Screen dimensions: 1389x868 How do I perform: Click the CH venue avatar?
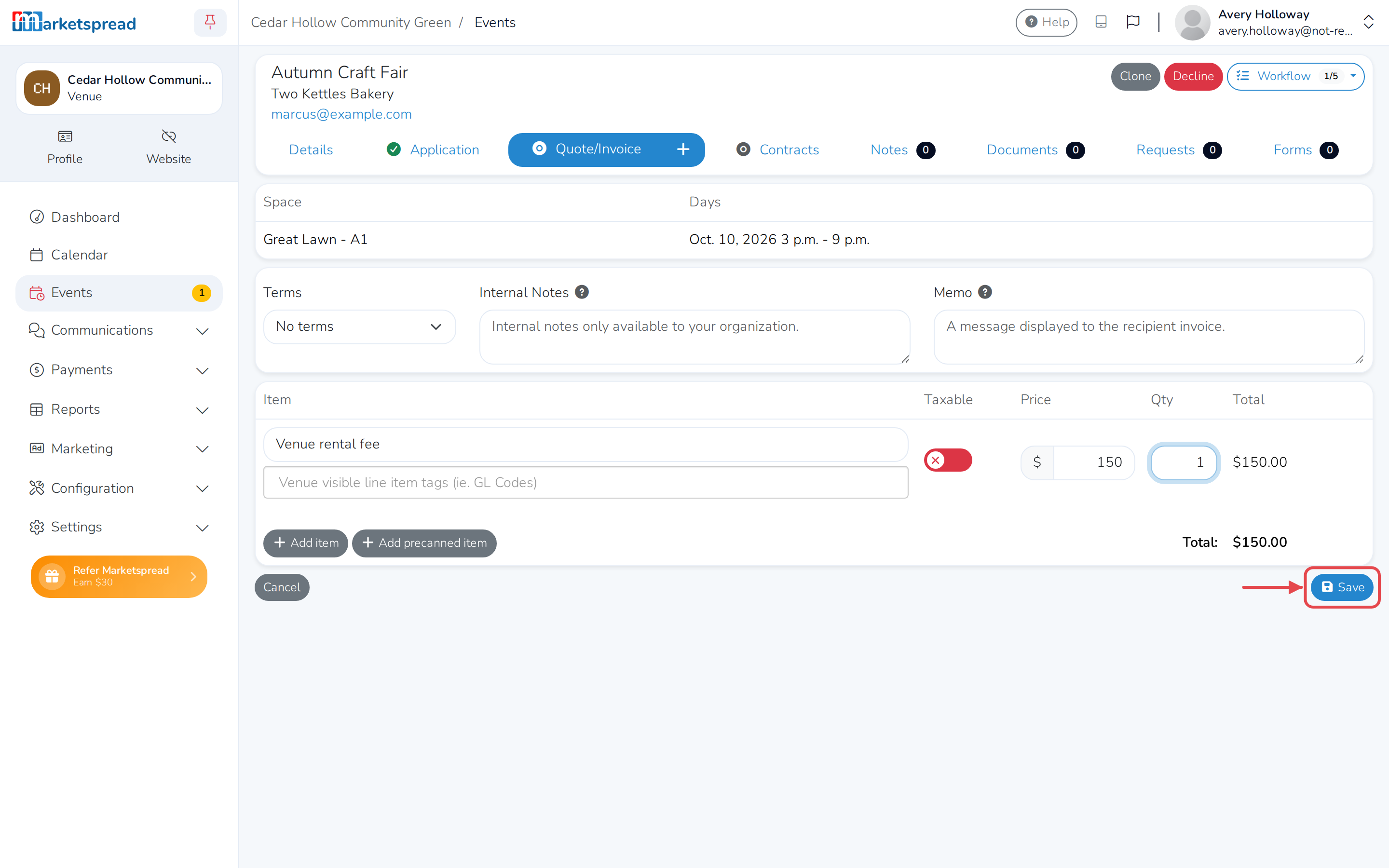click(42, 88)
